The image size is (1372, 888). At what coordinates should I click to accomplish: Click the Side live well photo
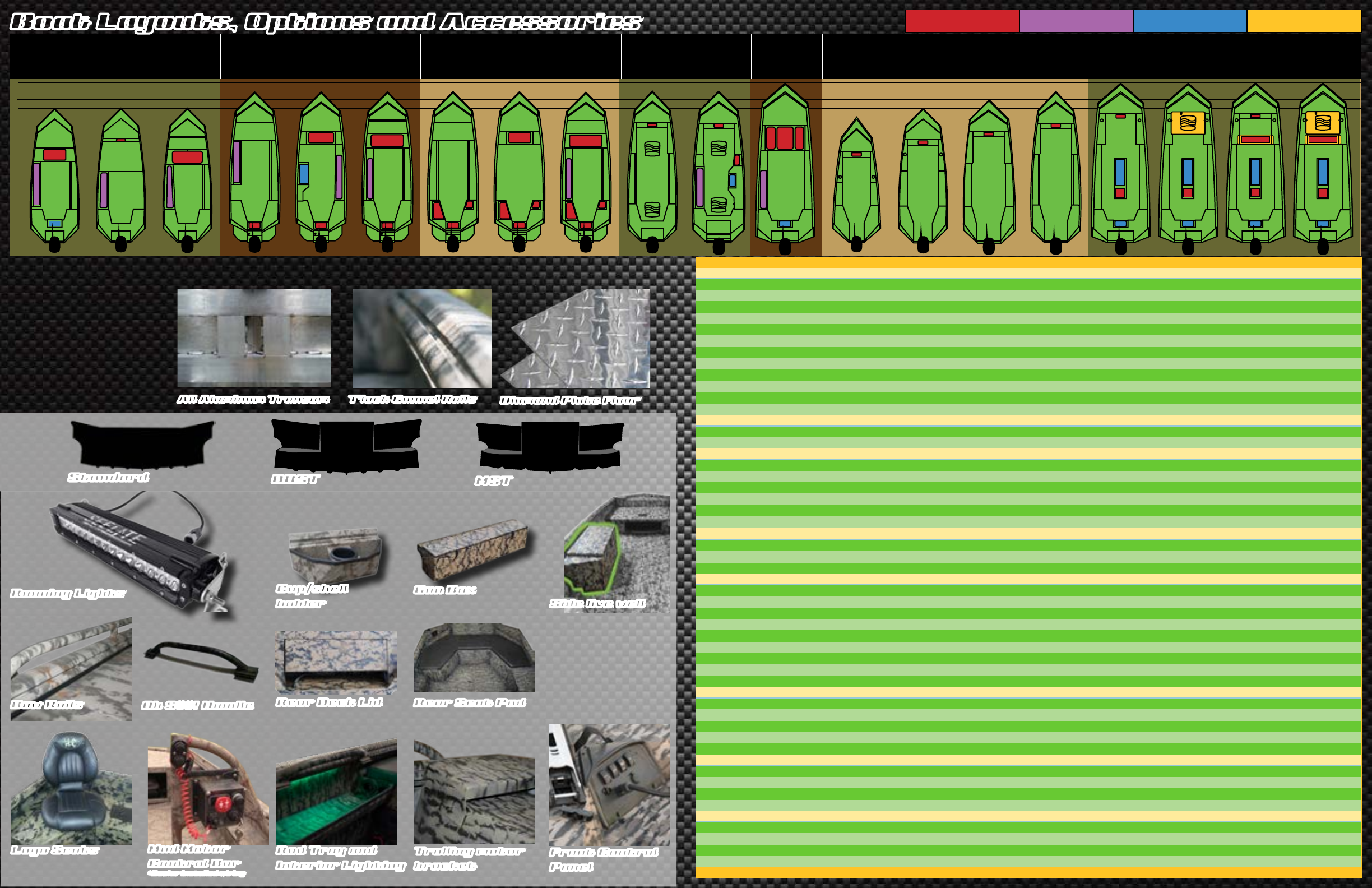click(x=616, y=552)
